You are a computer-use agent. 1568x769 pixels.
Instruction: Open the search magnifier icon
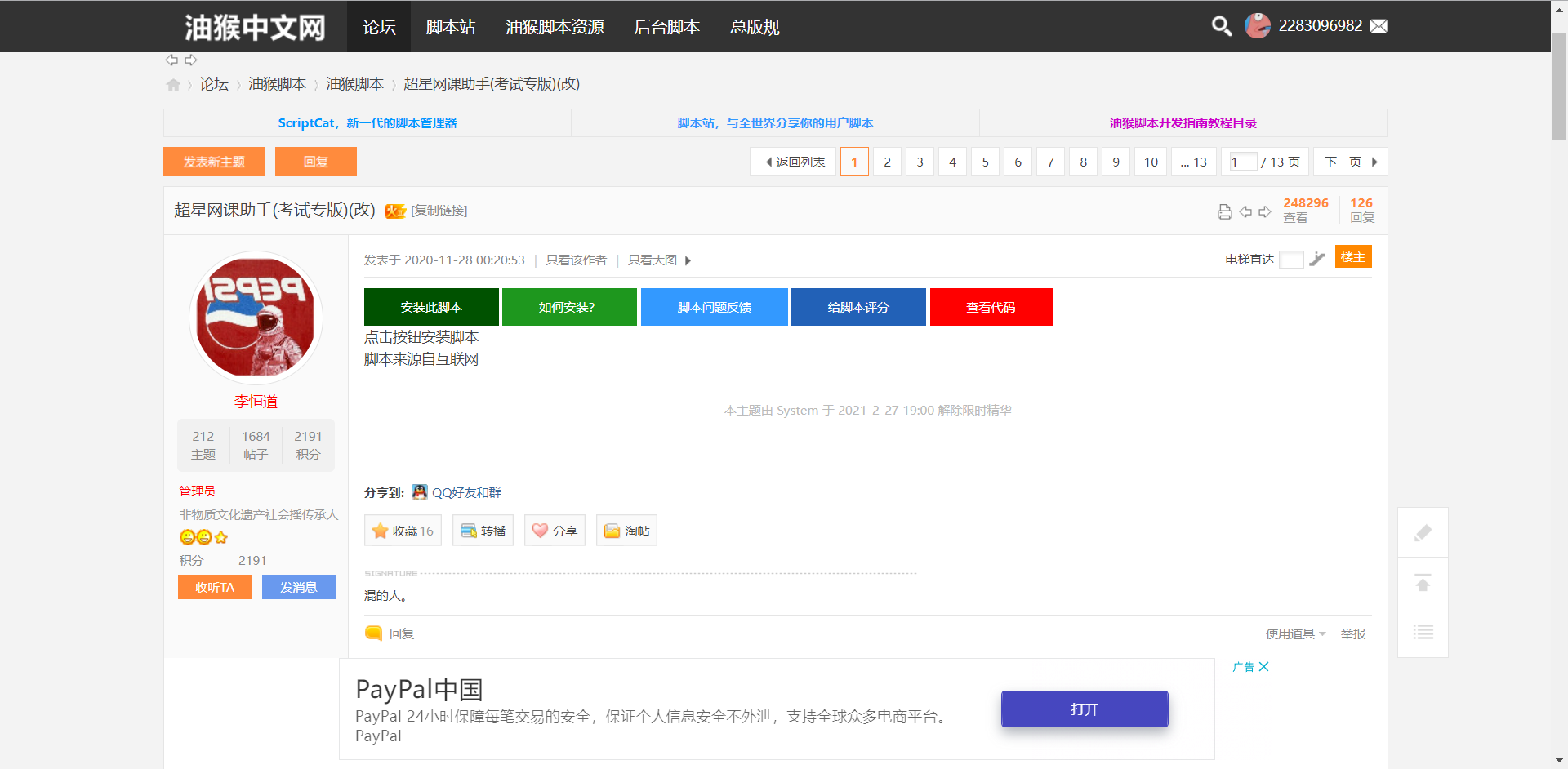pos(1221,26)
